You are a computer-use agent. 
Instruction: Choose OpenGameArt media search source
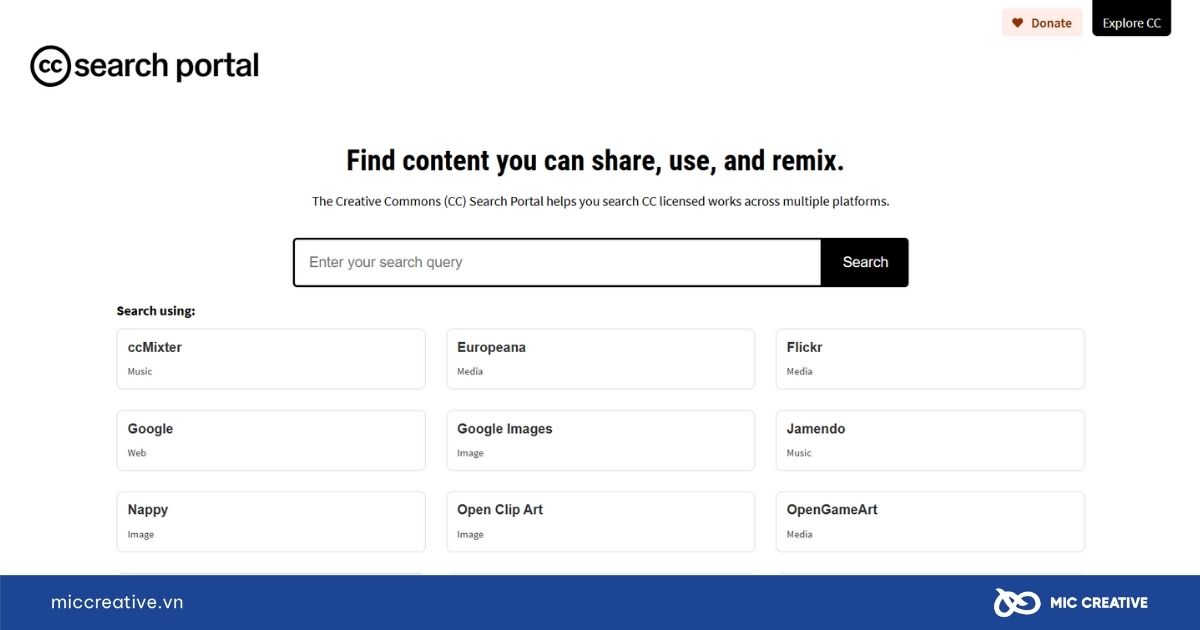pos(930,521)
